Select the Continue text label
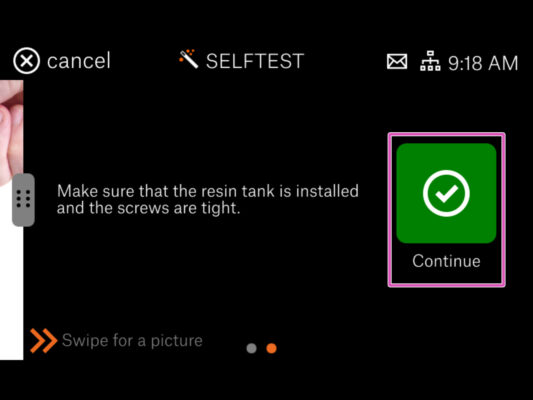Viewport: 533px width, 400px height. 446,261
